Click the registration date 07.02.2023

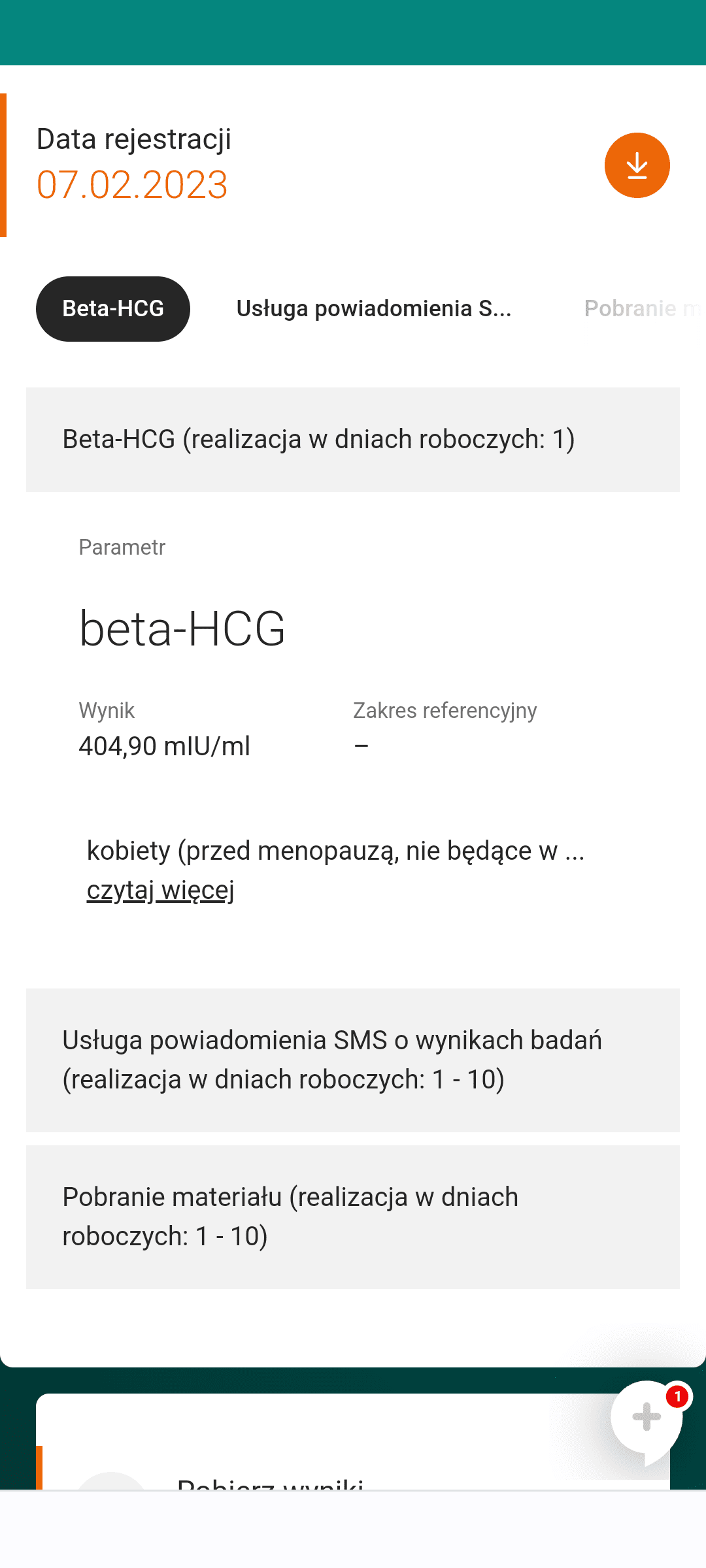coord(132,185)
